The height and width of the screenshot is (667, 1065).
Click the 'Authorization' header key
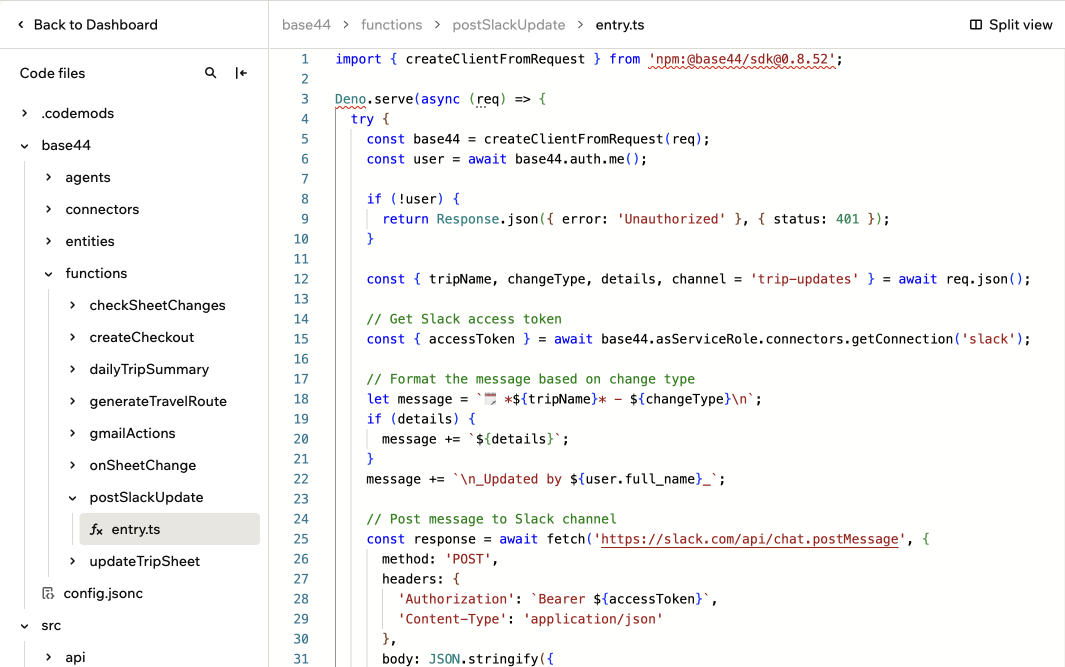[x=456, y=599]
